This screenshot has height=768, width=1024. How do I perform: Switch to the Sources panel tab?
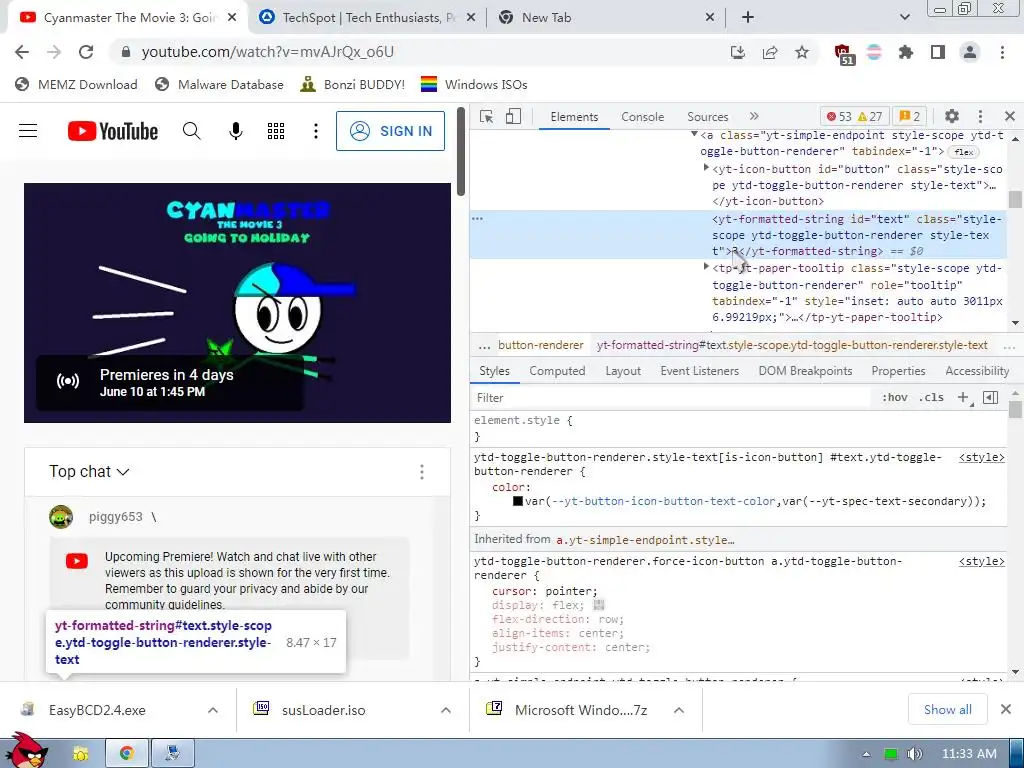(x=707, y=116)
